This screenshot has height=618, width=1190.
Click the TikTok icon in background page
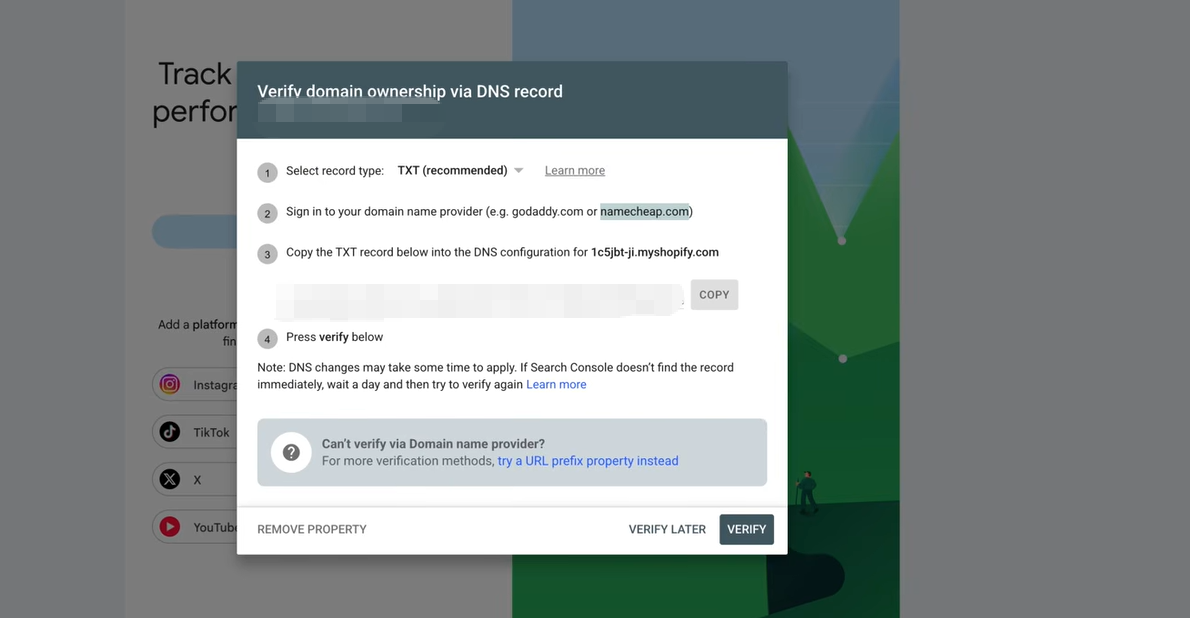coord(170,432)
